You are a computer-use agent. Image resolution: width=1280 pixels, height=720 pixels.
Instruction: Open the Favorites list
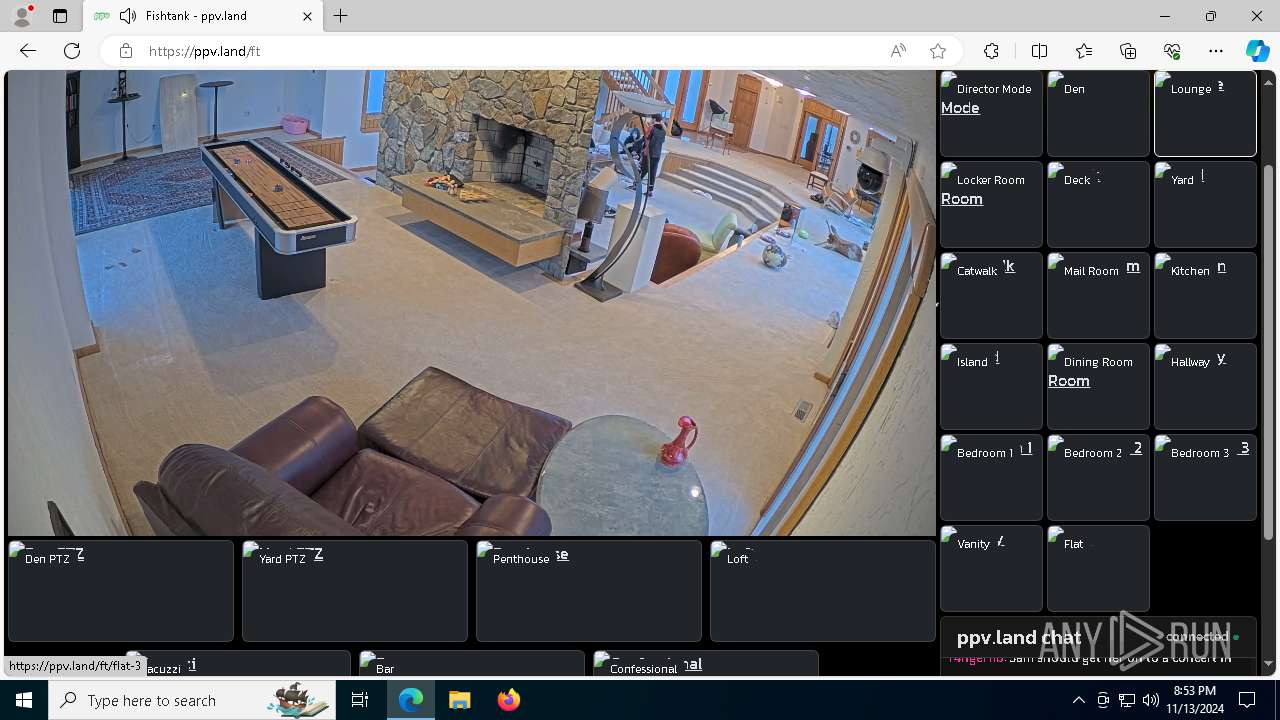pyautogui.click(x=1084, y=51)
